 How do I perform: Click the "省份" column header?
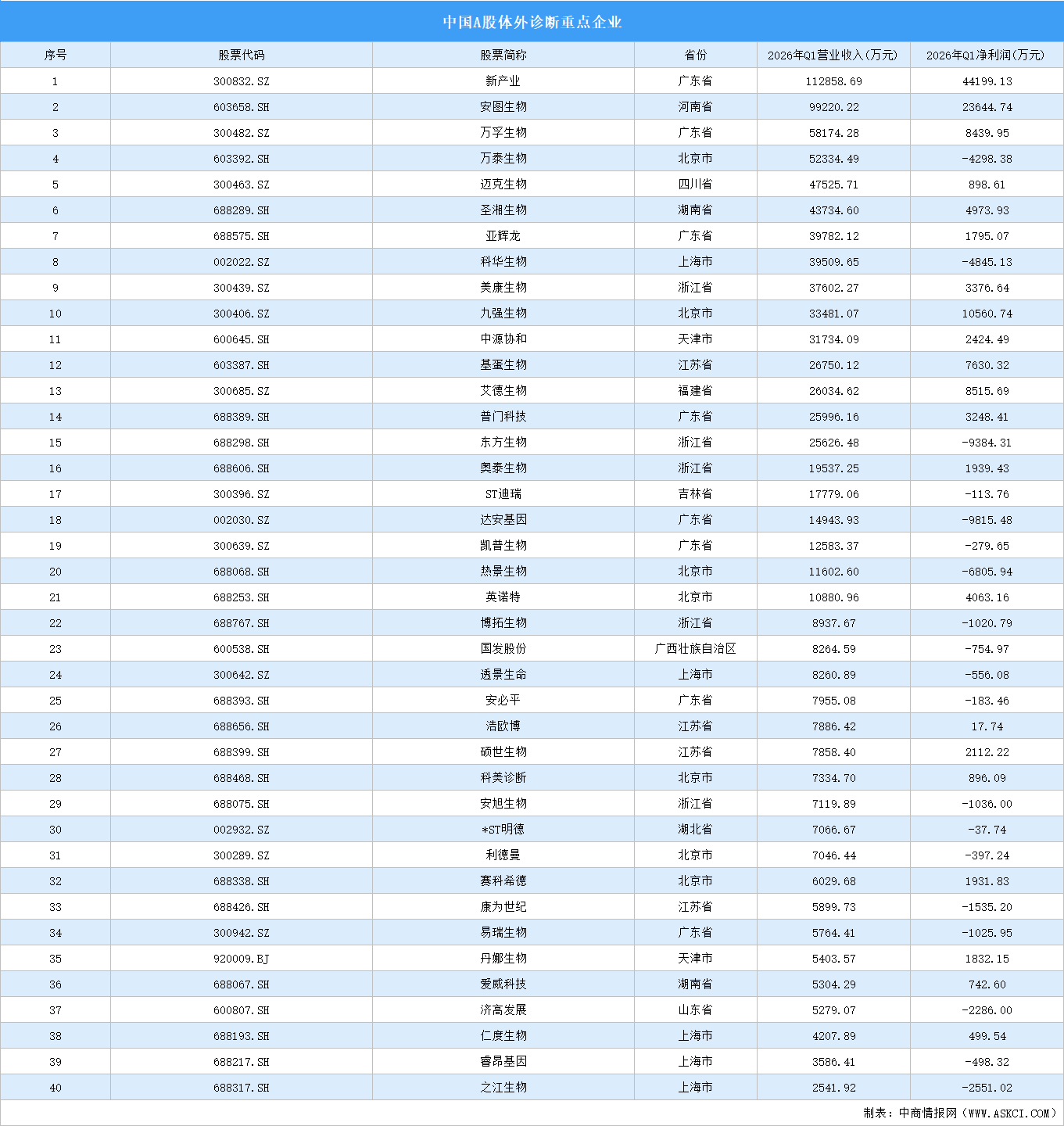pyautogui.click(x=695, y=55)
